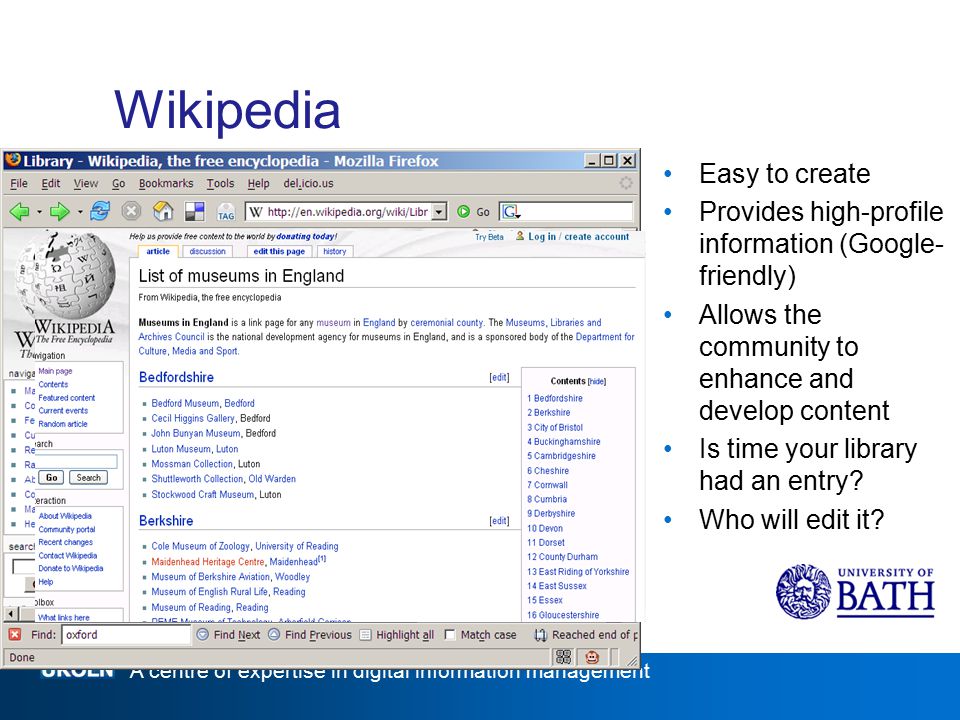The width and height of the screenshot is (960, 720).
Task: Click the Featured content sidebar link
Action: [66, 397]
